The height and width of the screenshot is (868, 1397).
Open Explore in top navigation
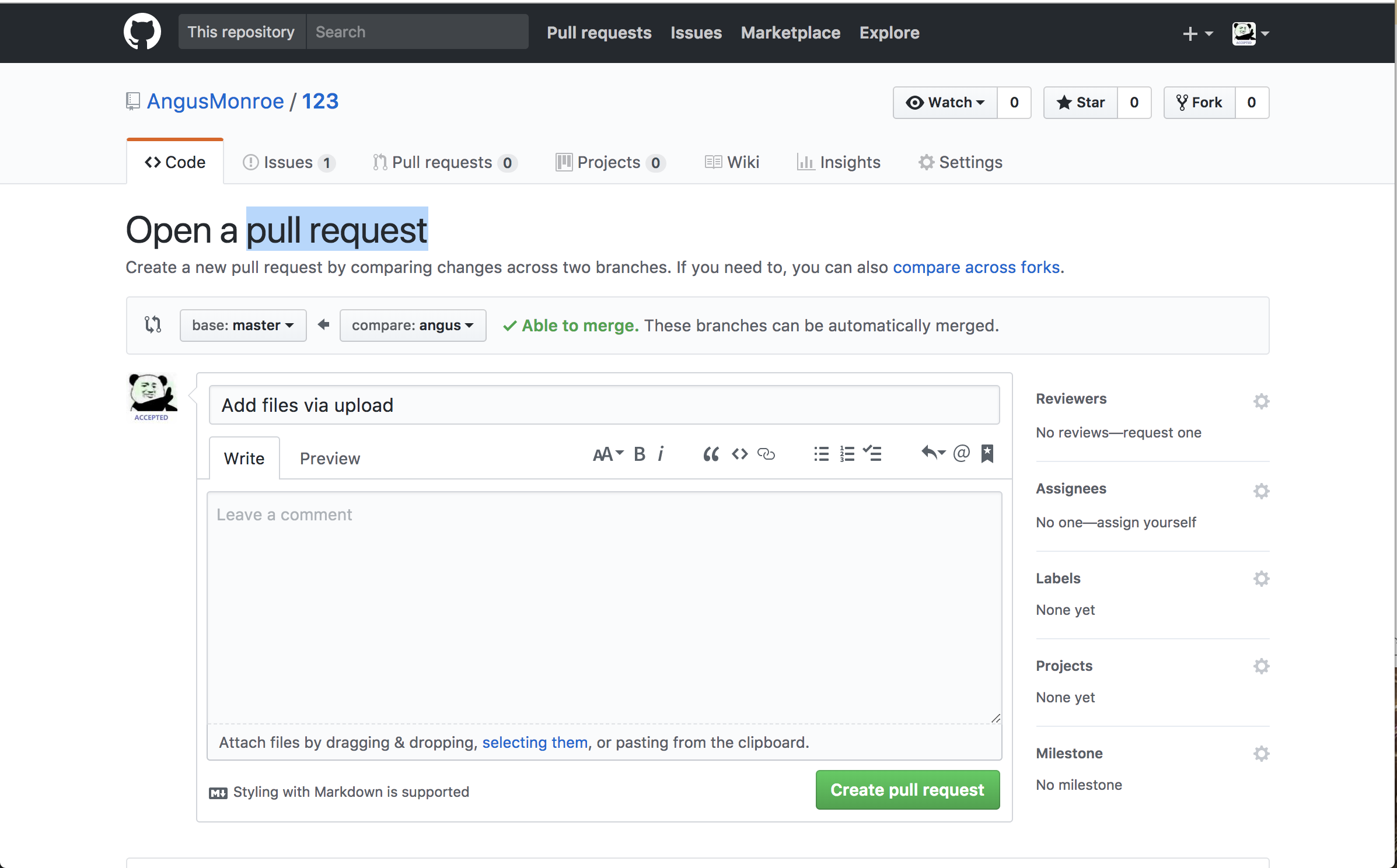[889, 33]
